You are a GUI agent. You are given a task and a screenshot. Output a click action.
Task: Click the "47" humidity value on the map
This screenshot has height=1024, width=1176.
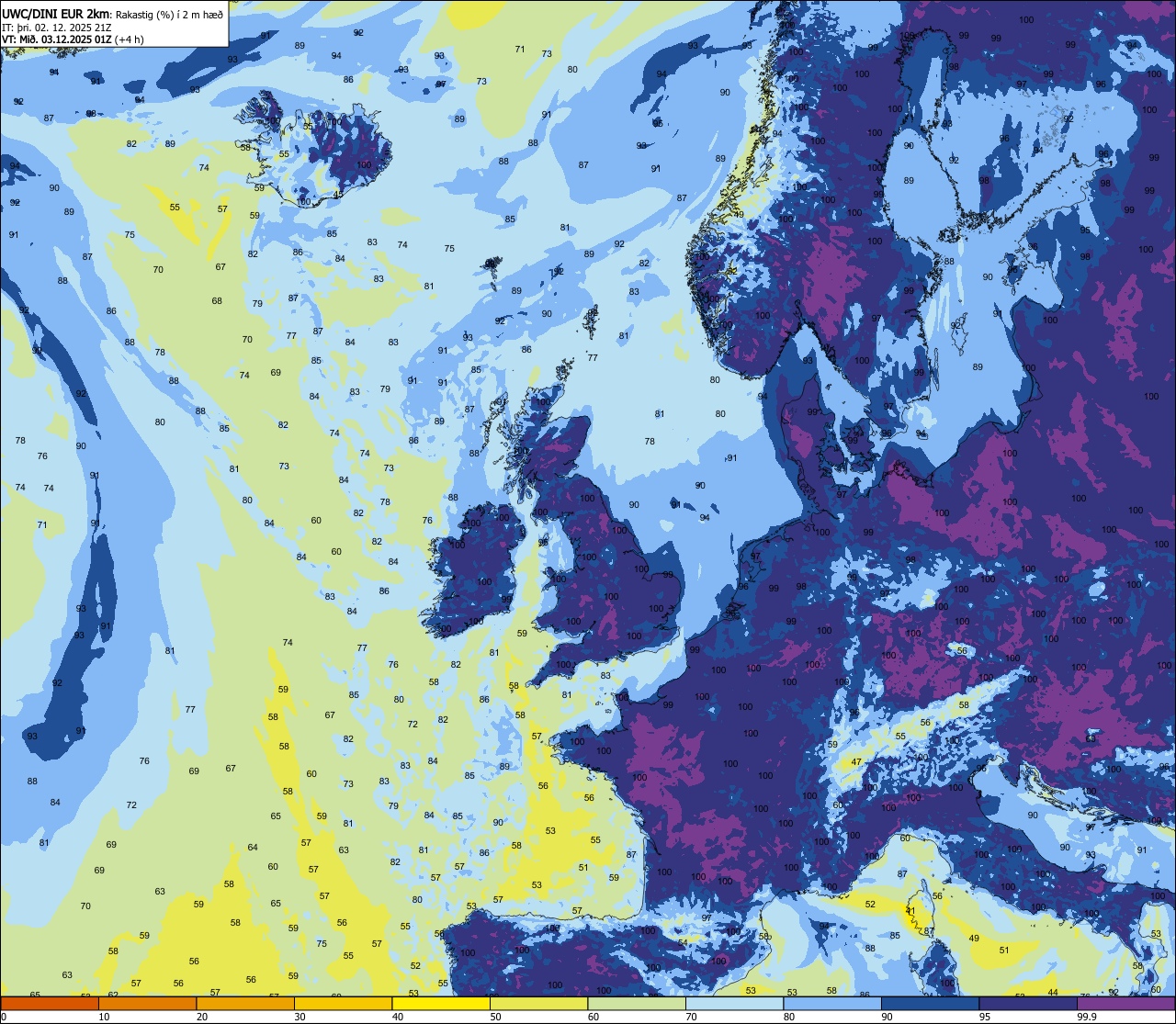point(856,761)
